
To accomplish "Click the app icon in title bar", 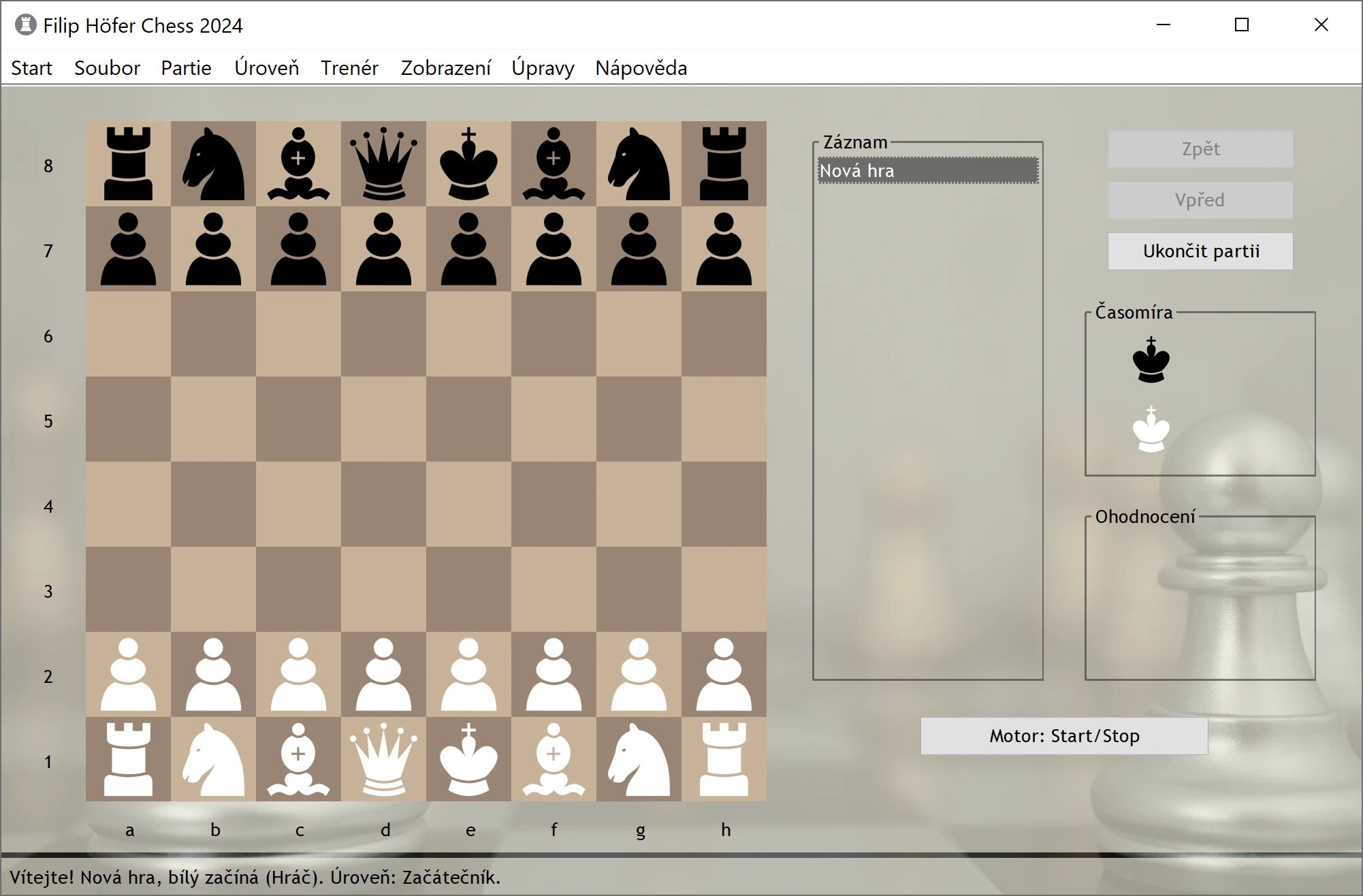I will click(x=25, y=25).
